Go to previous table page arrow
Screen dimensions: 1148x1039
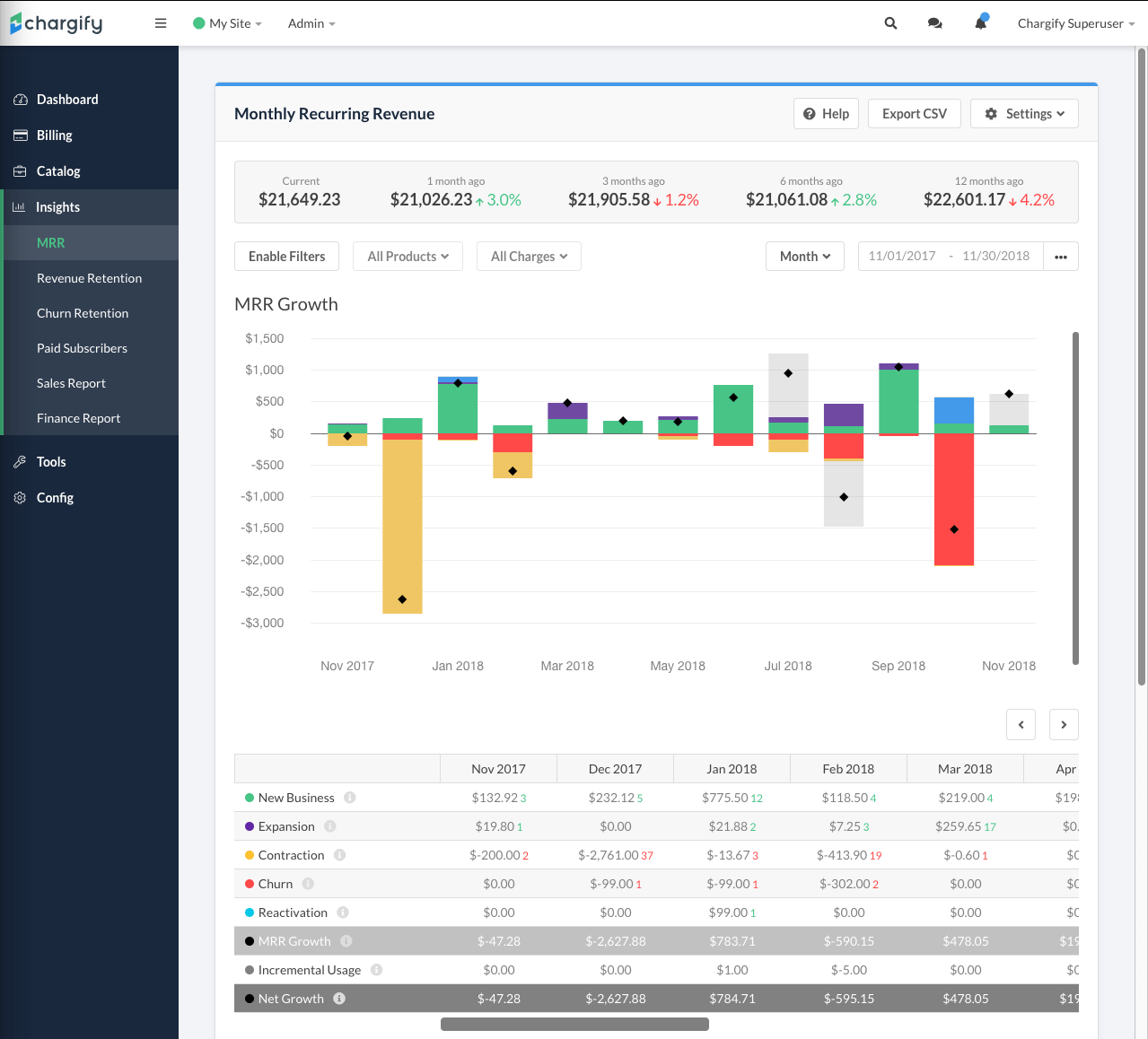1021,724
